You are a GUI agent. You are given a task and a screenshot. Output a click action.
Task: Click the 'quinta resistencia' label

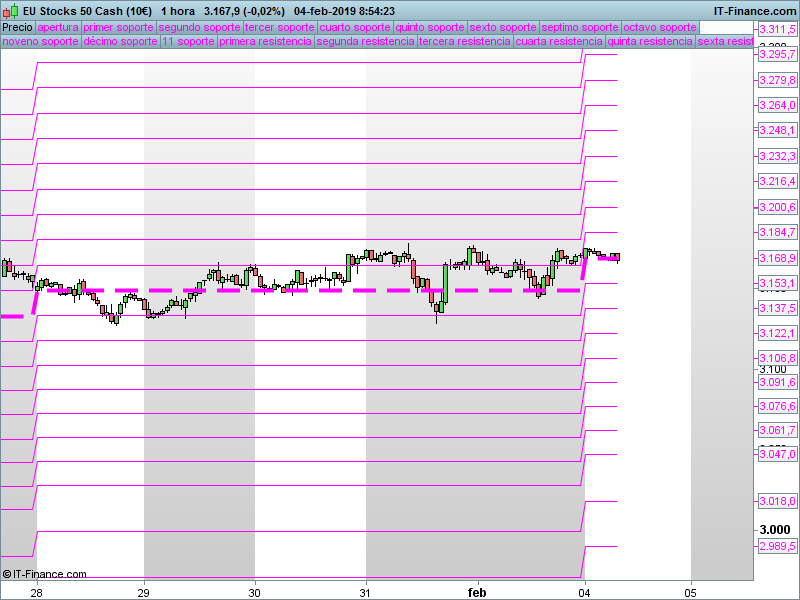[x=650, y=42]
